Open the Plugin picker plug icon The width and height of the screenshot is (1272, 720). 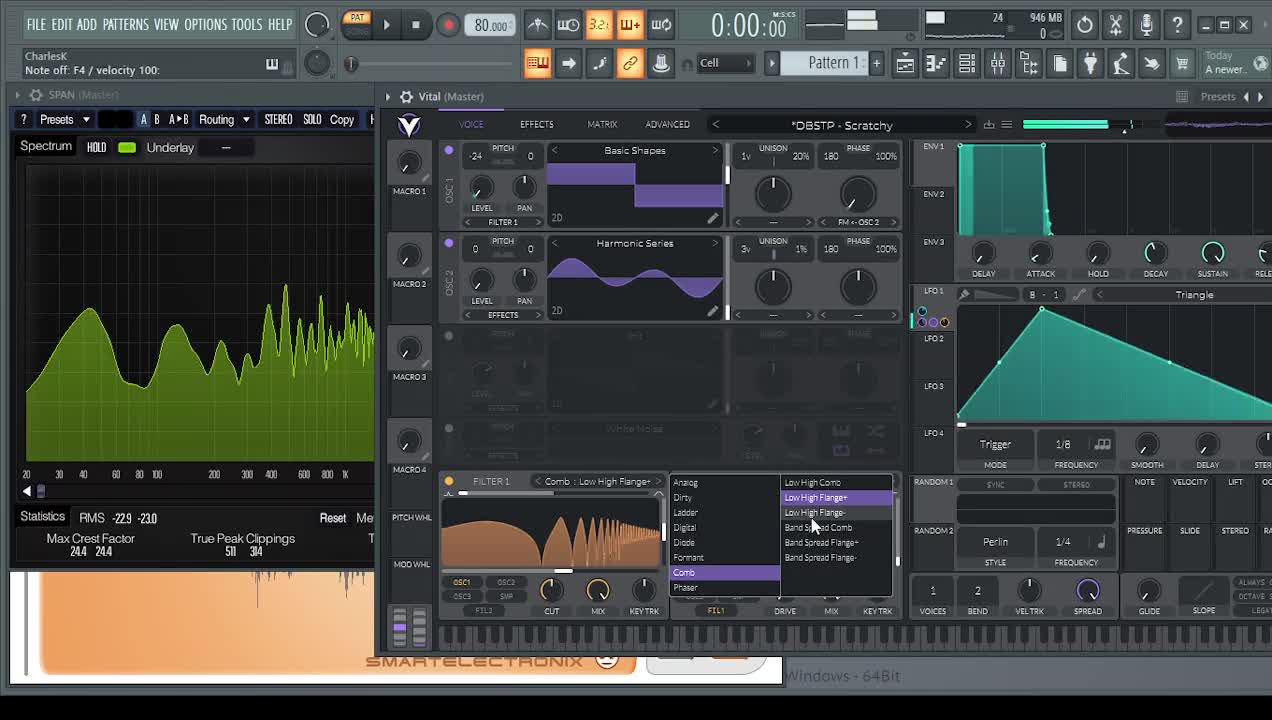click(1090, 63)
